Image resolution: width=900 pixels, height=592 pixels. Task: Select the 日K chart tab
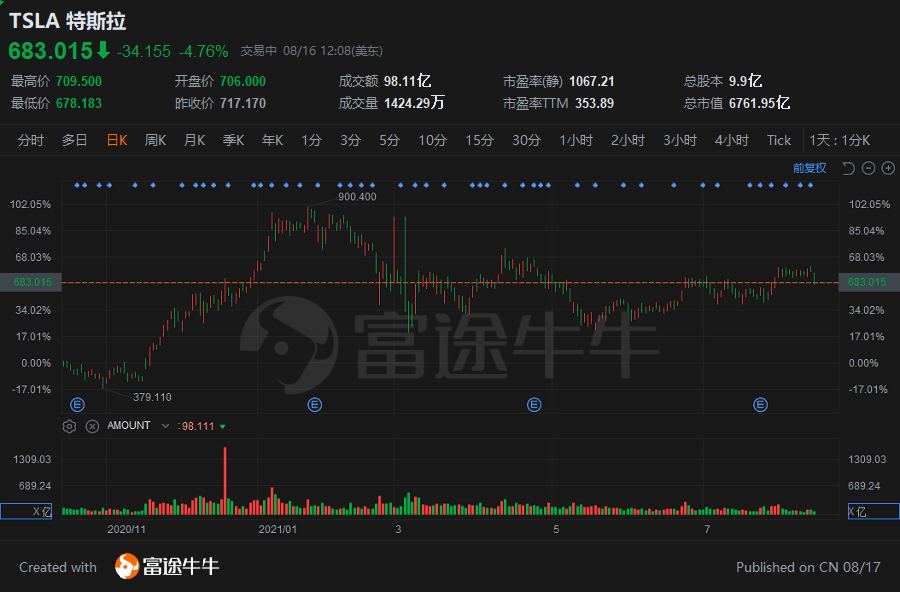point(117,140)
